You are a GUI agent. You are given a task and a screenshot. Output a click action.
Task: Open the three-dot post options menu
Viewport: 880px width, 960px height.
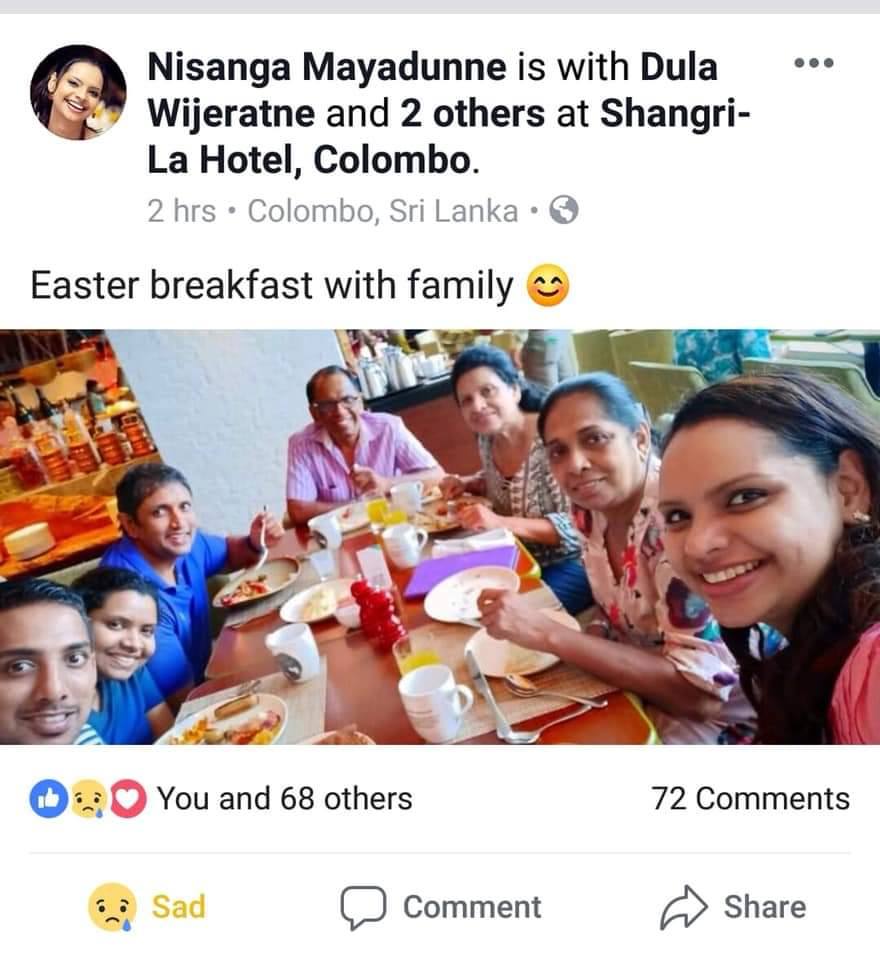[x=813, y=62]
